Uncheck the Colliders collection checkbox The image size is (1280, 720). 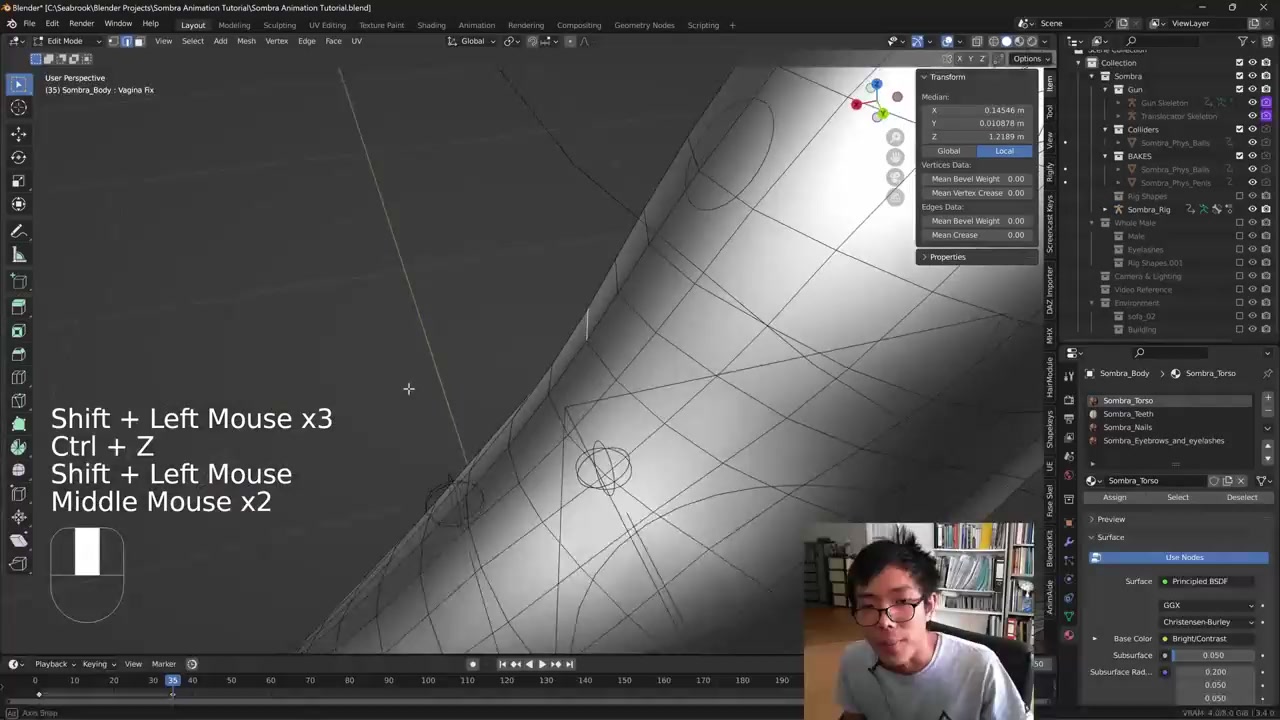[1239, 129]
